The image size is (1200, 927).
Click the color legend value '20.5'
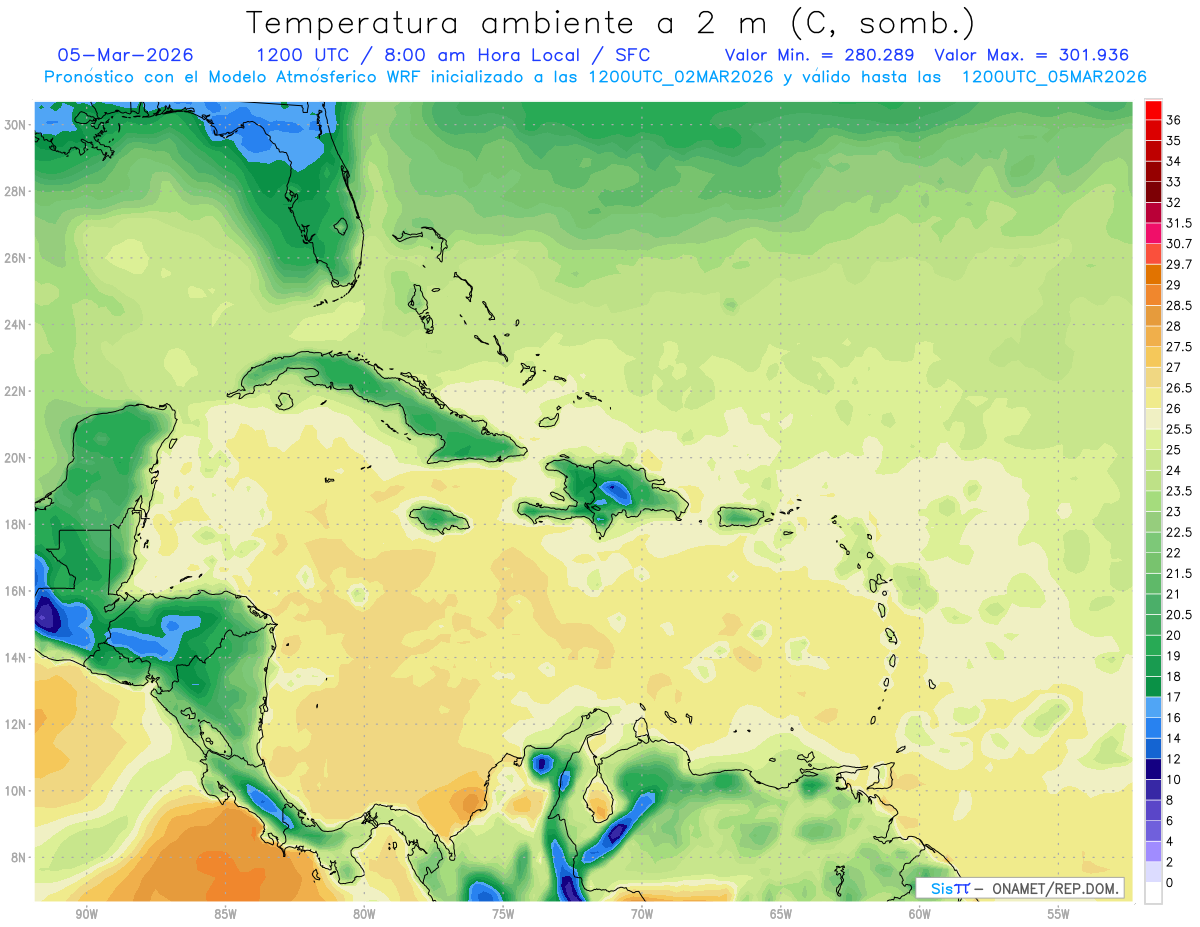[1179, 615]
